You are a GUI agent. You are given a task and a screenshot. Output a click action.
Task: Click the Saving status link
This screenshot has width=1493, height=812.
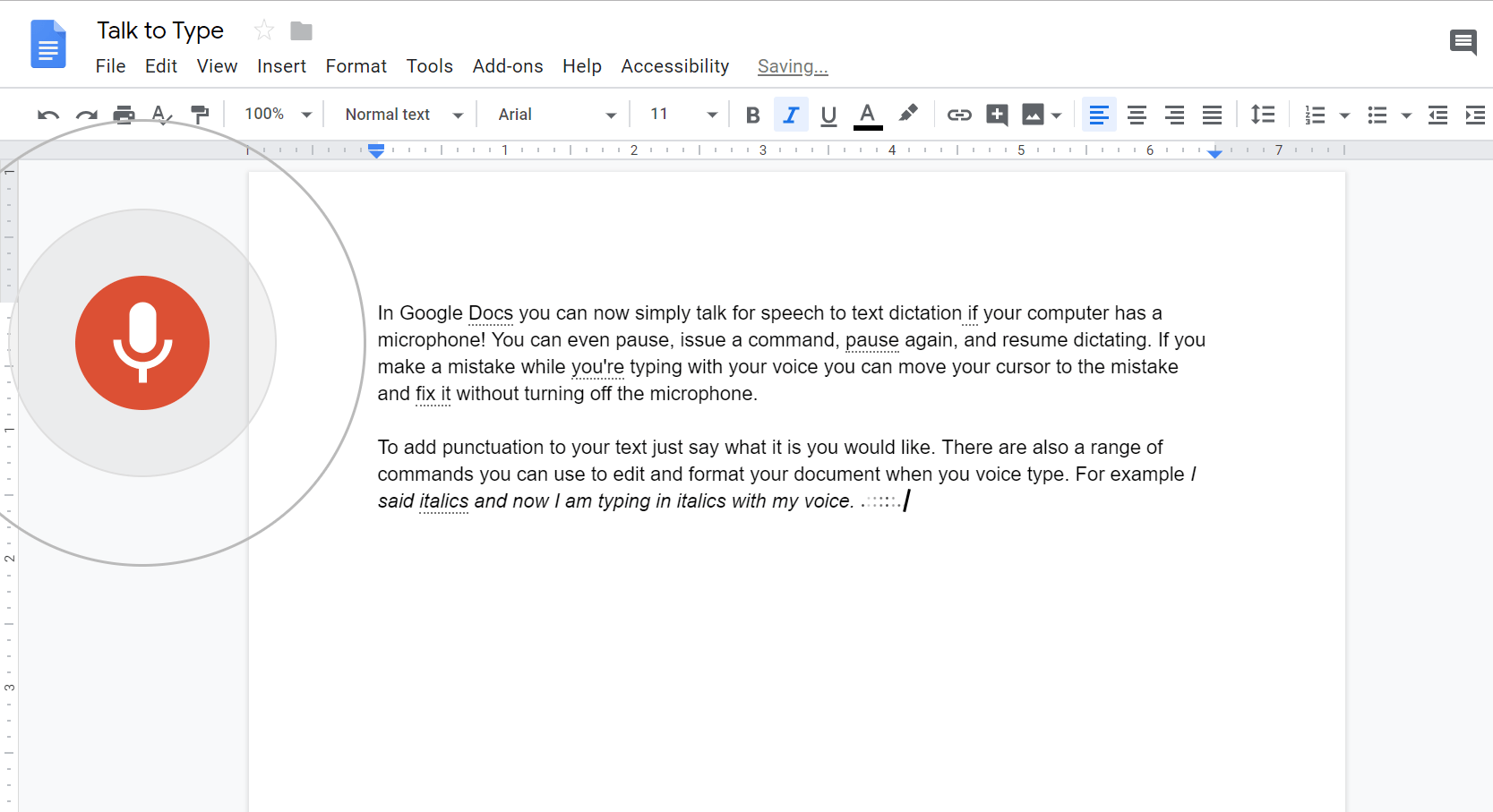(x=792, y=65)
